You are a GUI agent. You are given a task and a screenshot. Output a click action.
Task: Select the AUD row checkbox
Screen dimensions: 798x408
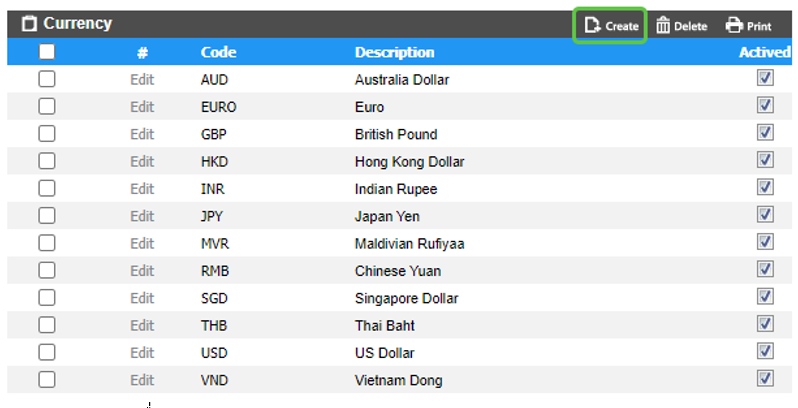(47, 79)
